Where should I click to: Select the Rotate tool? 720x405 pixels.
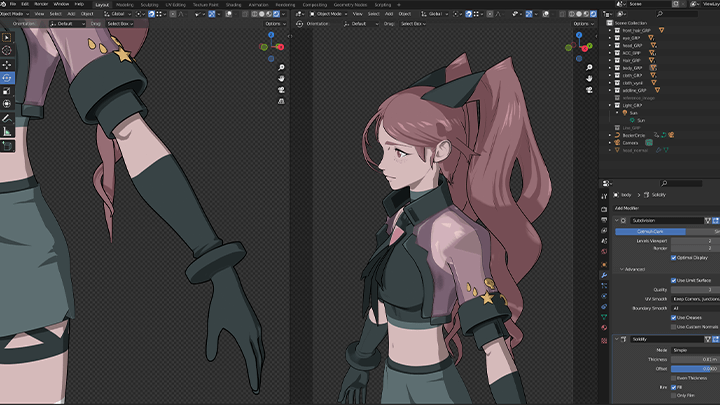click(6, 78)
